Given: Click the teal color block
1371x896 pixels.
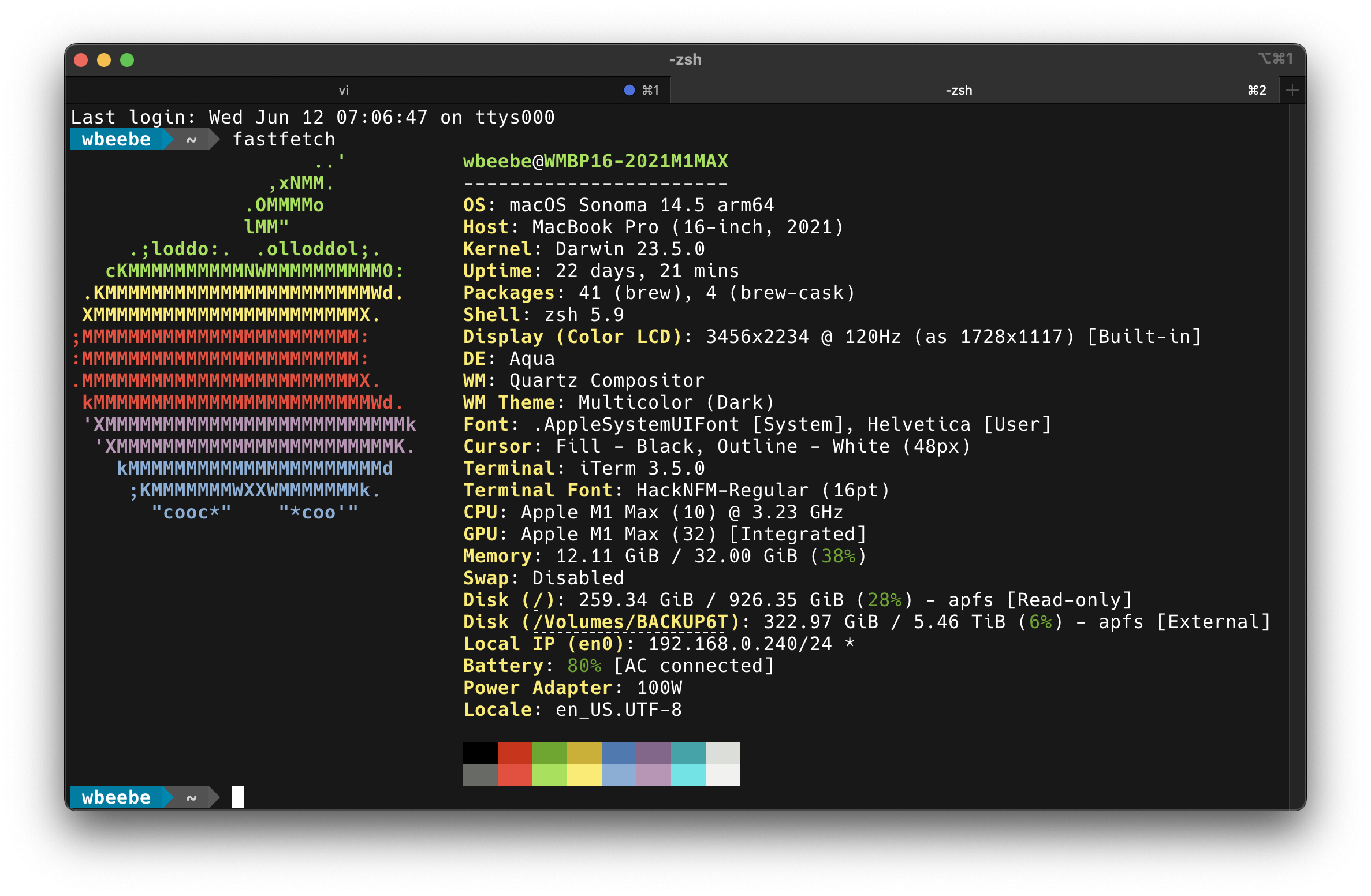Looking at the screenshot, I should click(x=688, y=753).
